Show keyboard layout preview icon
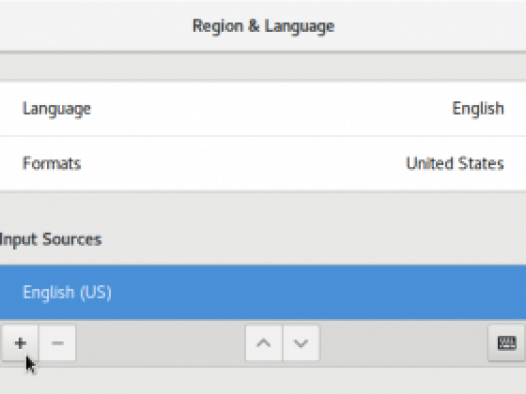Viewport: 526px width, 394px height. click(x=507, y=343)
